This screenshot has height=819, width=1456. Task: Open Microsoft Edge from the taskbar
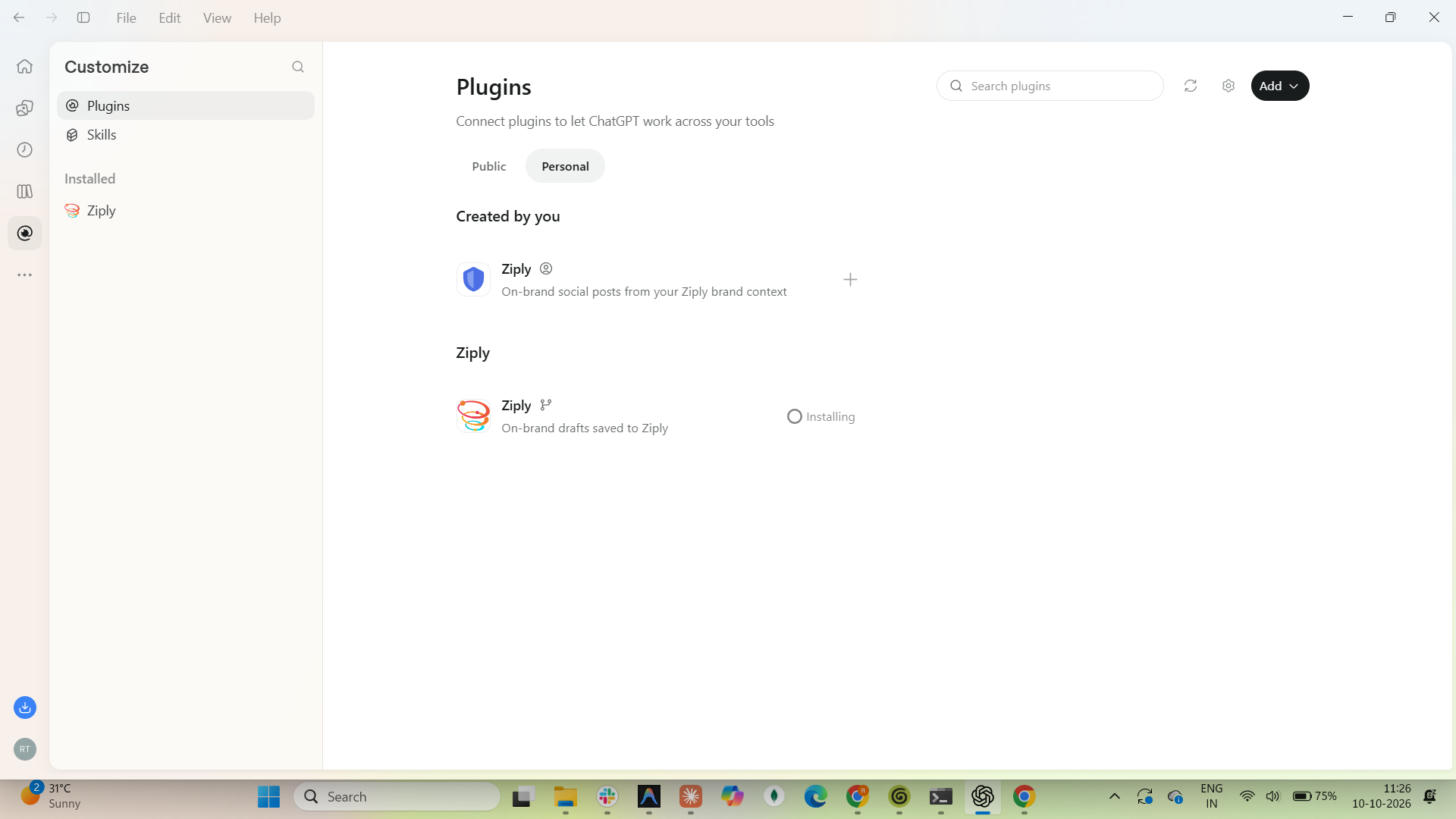pyautogui.click(x=816, y=797)
